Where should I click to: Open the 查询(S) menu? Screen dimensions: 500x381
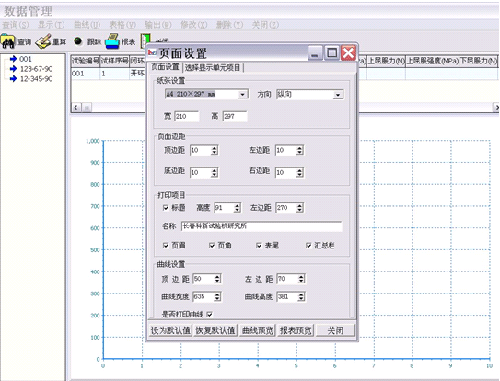(x=16, y=25)
